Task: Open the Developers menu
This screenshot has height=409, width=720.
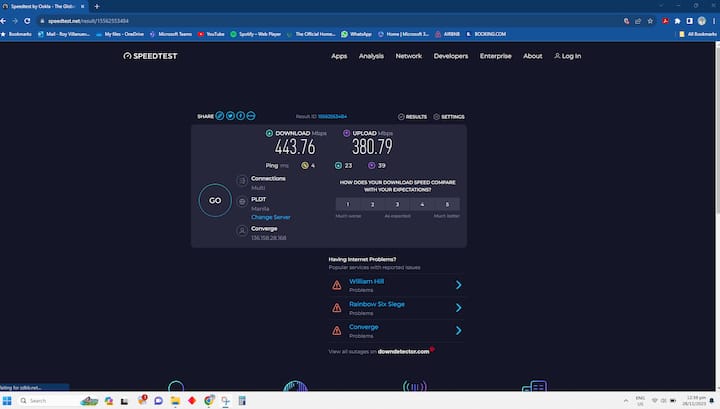Action: pos(451,56)
